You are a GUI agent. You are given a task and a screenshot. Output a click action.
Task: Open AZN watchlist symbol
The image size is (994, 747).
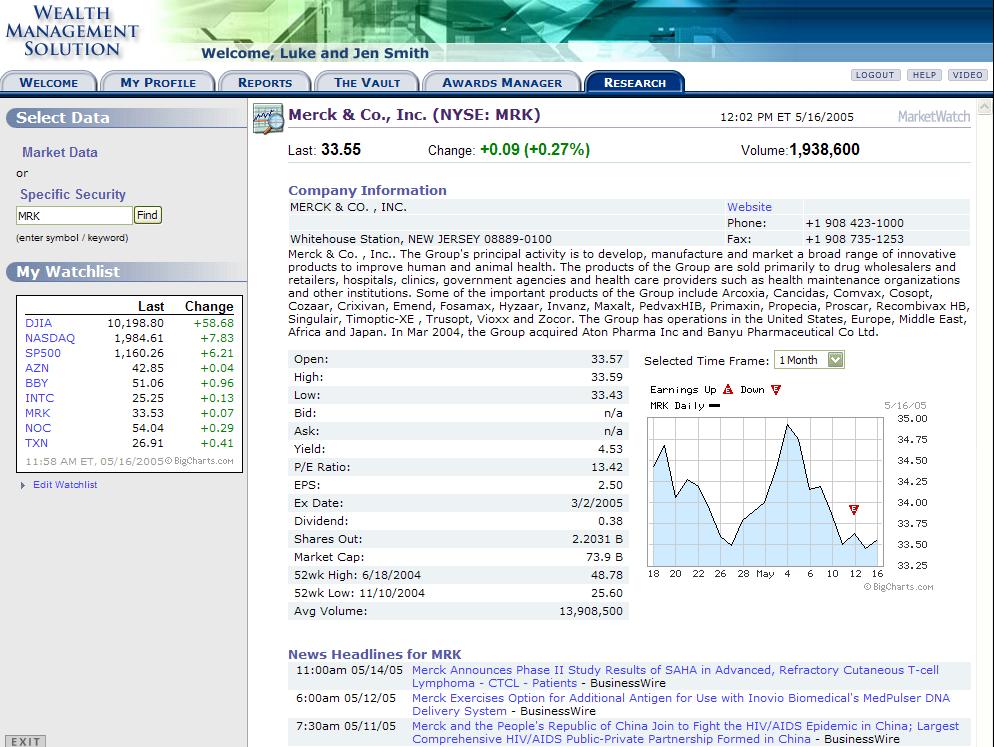pyautogui.click(x=37, y=368)
